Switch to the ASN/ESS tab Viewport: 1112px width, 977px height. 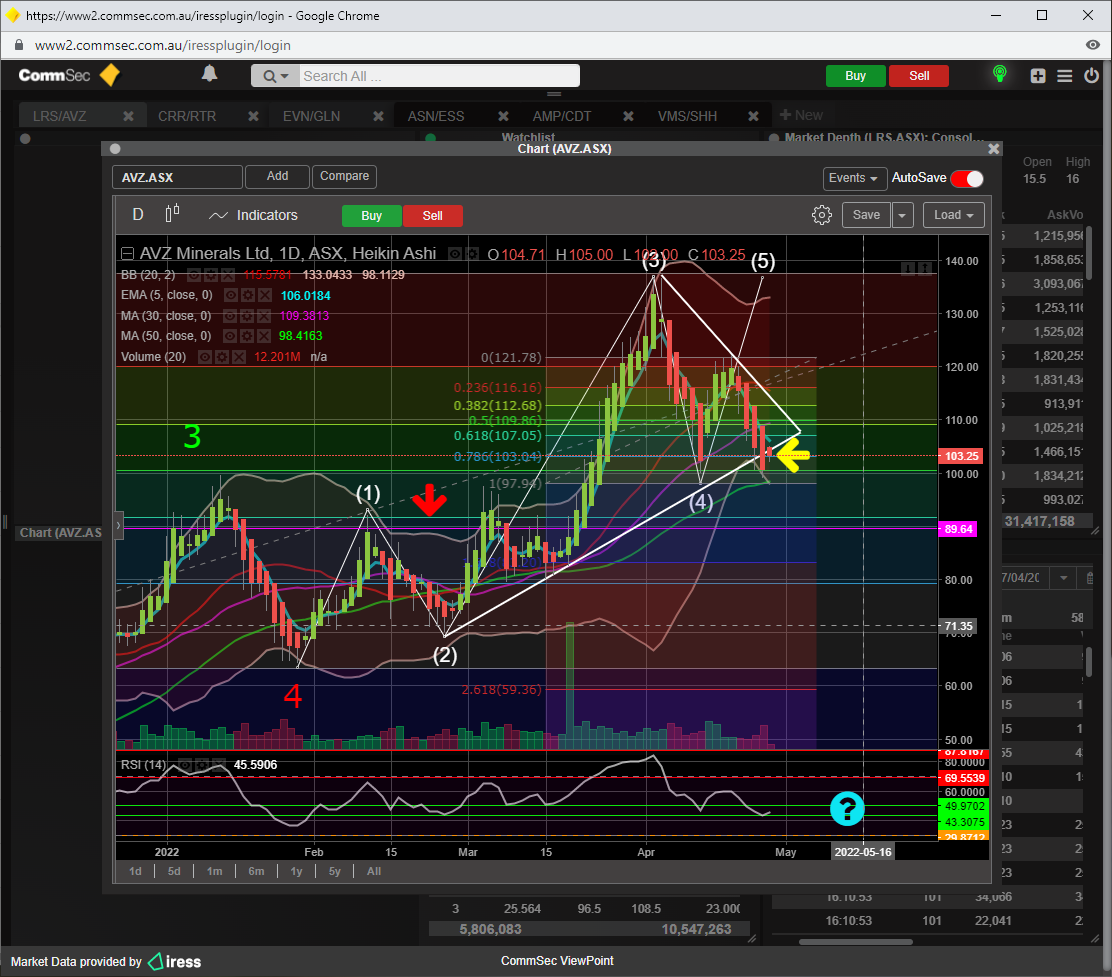click(x=436, y=116)
